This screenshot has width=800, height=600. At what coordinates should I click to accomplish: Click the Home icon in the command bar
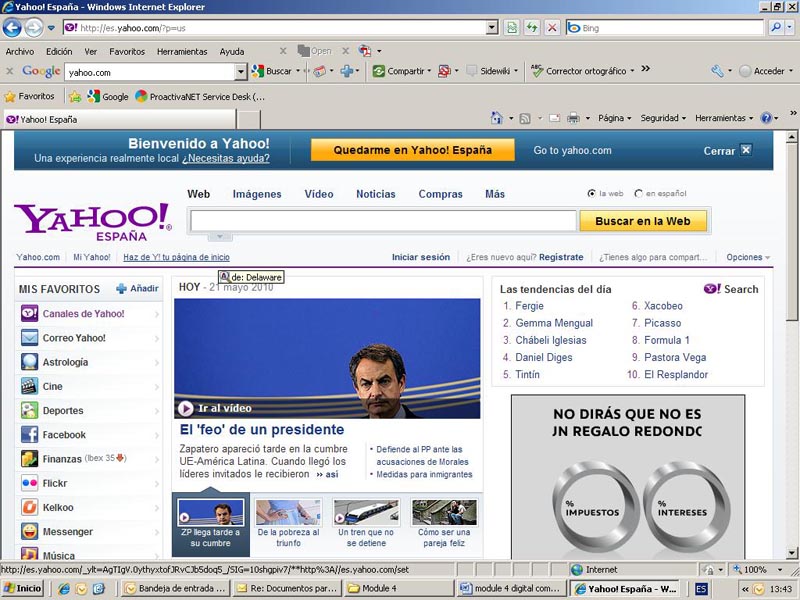point(496,118)
